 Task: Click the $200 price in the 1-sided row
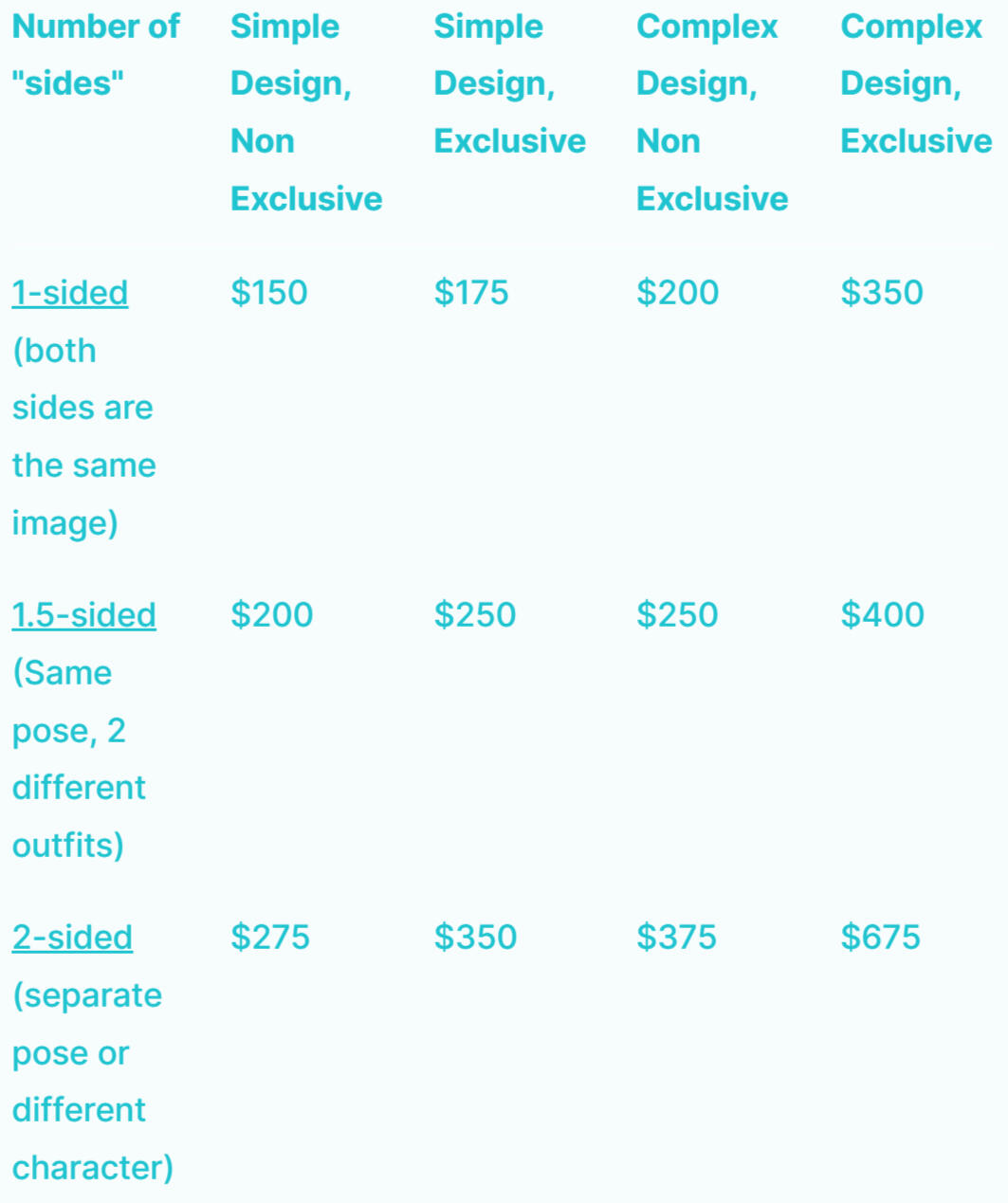(677, 293)
